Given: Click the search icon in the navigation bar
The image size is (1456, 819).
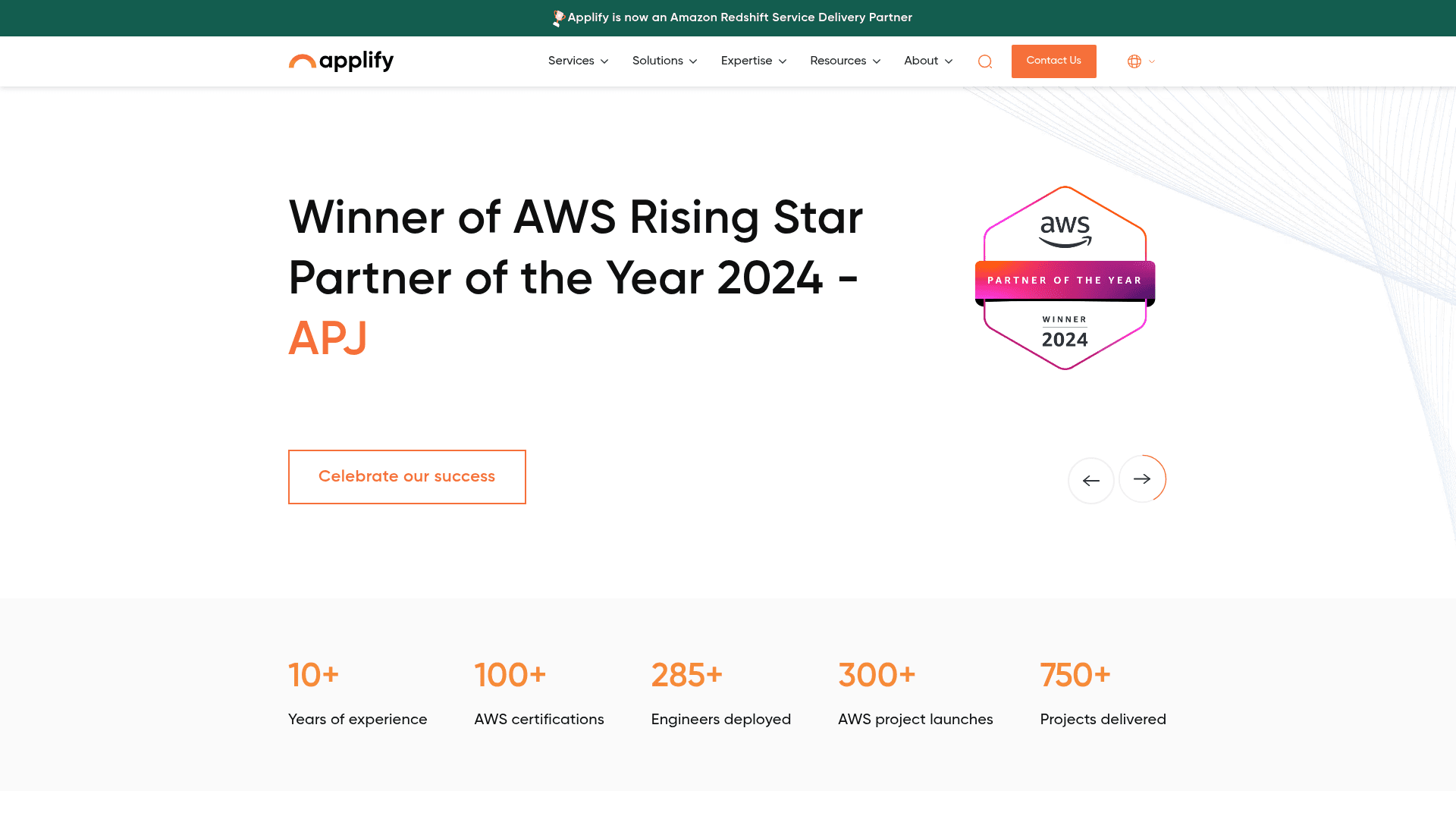Looking at the screenshot, I should (x=984, y=61).
